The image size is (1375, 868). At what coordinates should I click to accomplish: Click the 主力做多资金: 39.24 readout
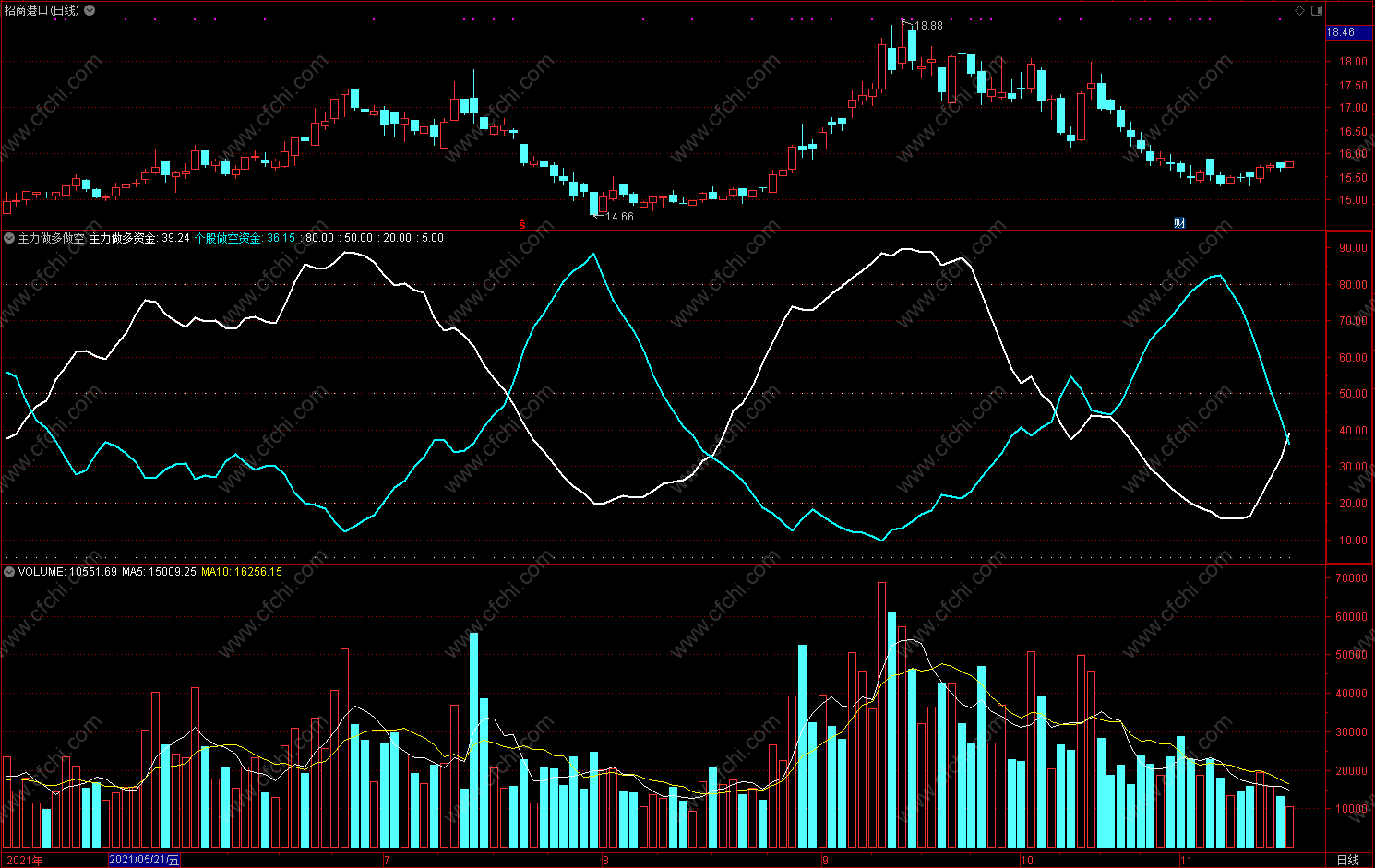(x=139, y=238)
